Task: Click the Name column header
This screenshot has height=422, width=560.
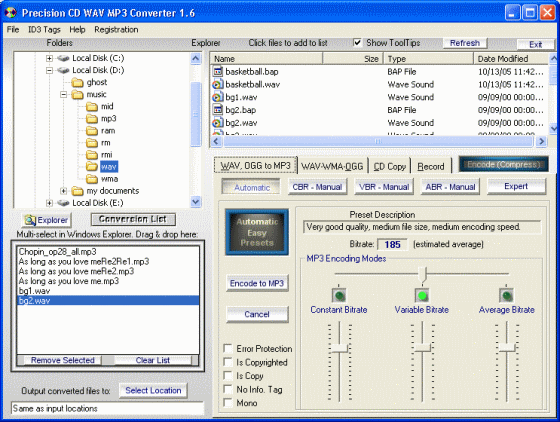Action: click(266, 59)
